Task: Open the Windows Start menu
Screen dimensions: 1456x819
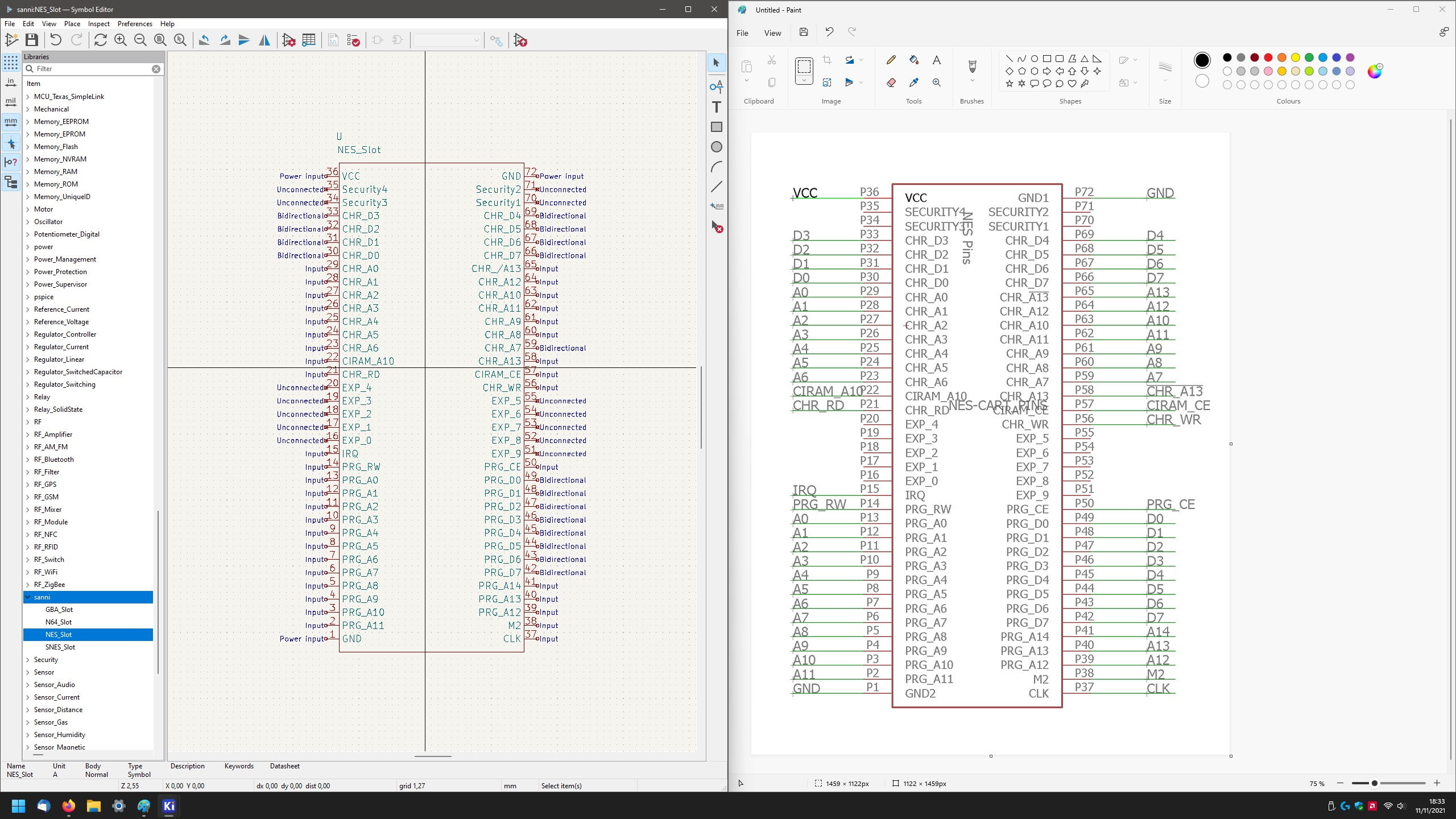Action: (x=18, y=806)
